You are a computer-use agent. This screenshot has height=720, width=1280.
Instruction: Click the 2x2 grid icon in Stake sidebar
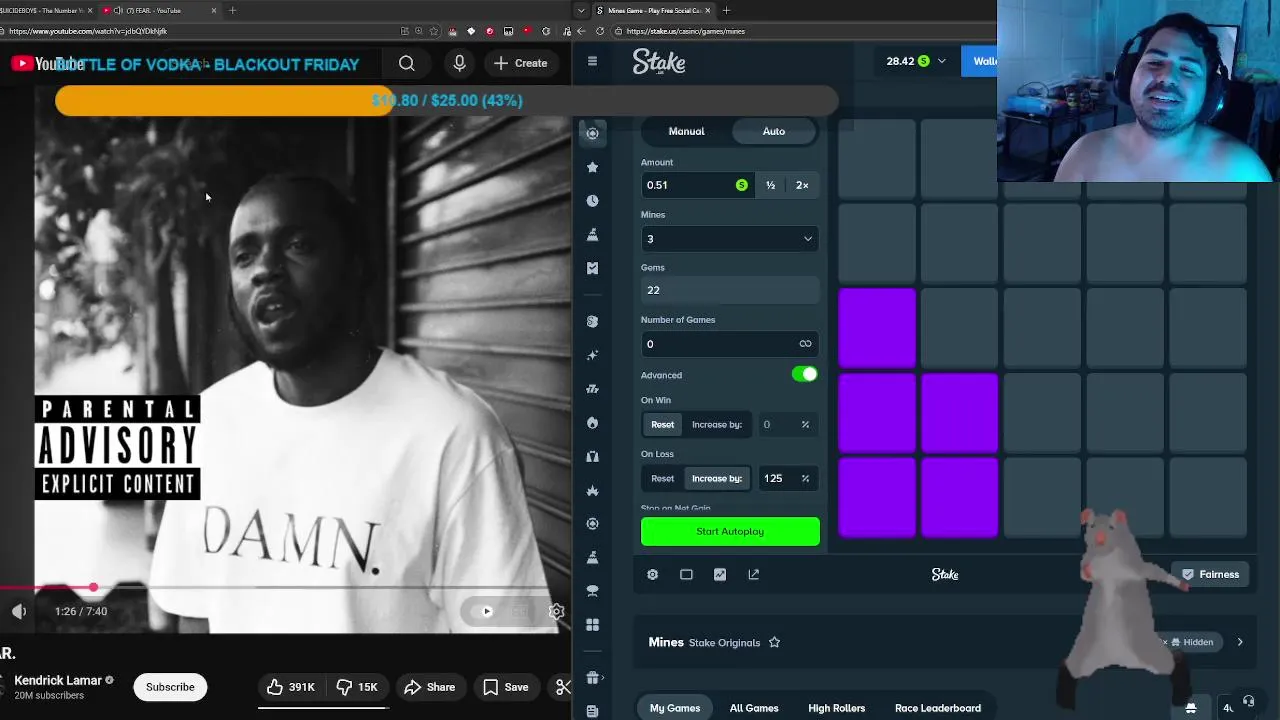[x=592, y=625]
